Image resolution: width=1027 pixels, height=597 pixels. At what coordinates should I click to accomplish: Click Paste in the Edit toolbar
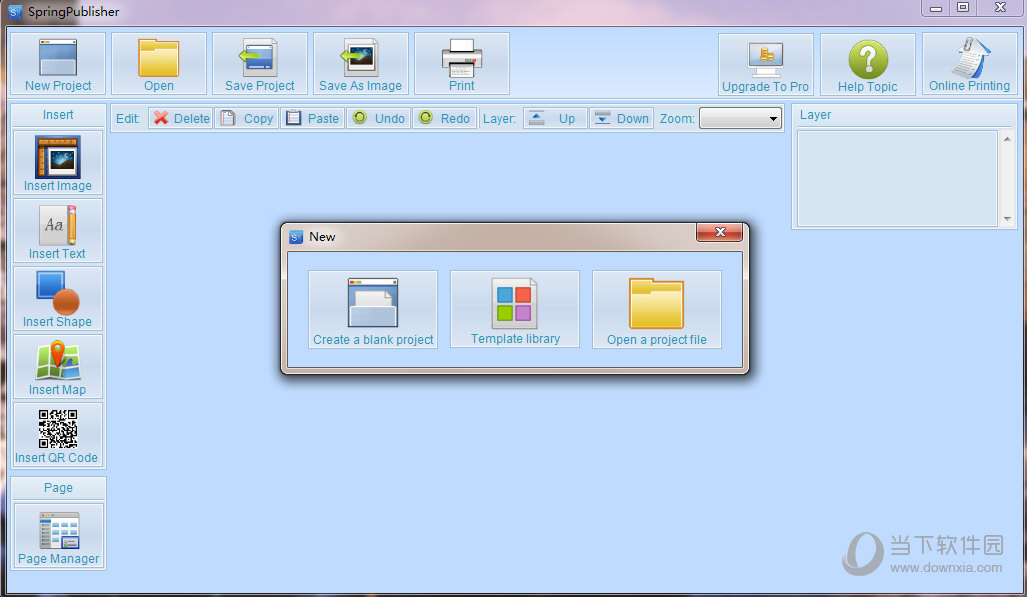click(312, 118)
